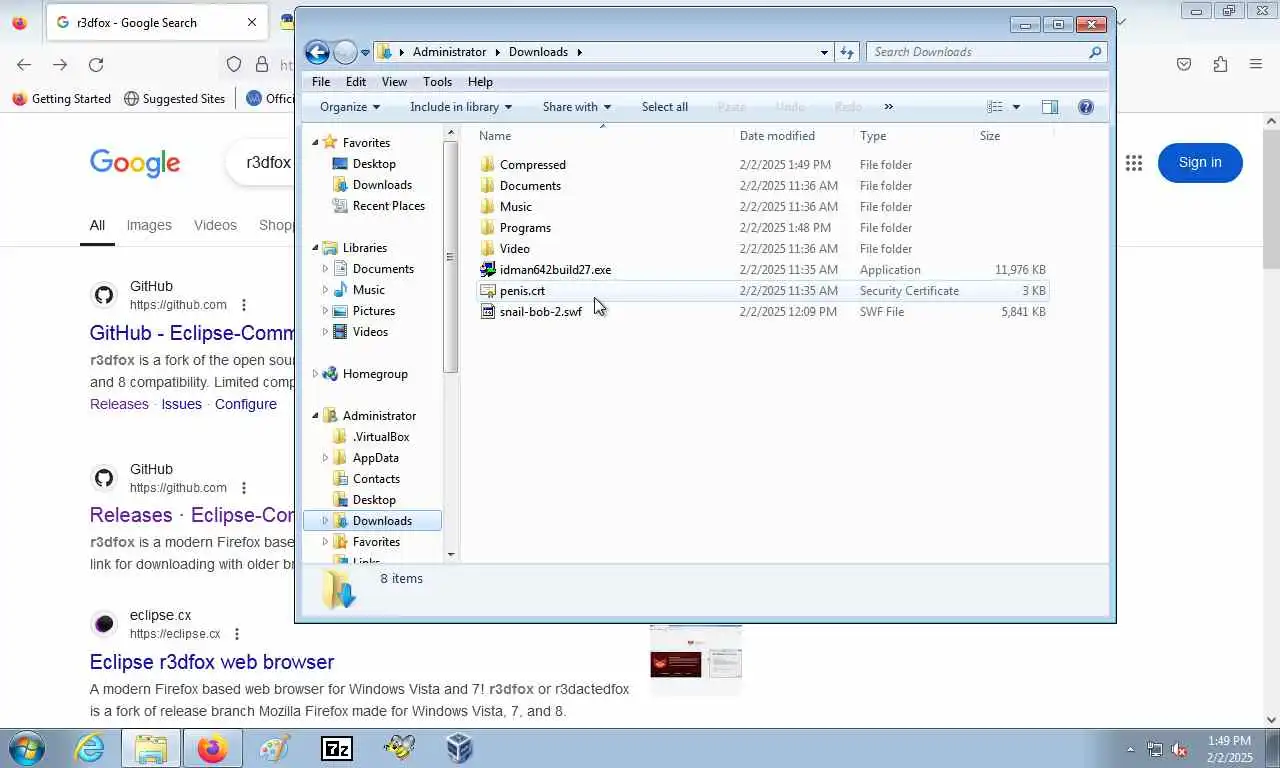Change your view icon in Explorer

(995, 107)
